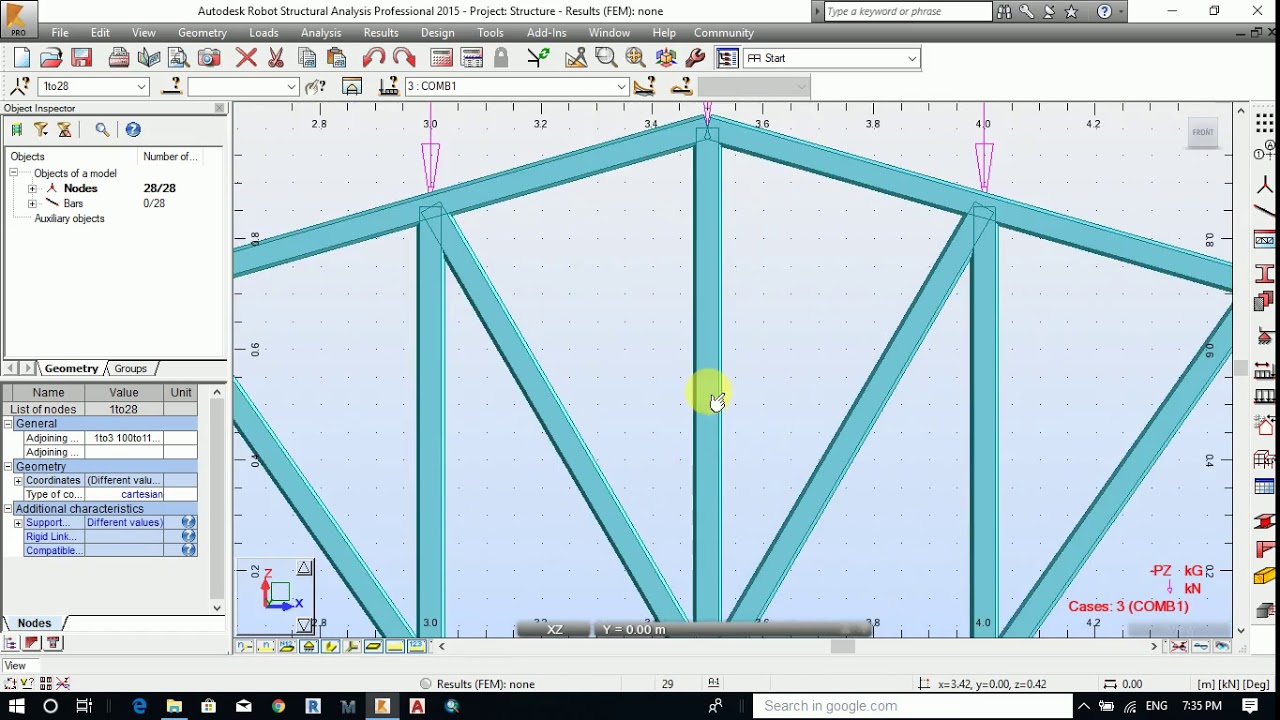Open load case selection icon beside COMB1
Screen dimensions: 1280x720
(x=389, y=86)
